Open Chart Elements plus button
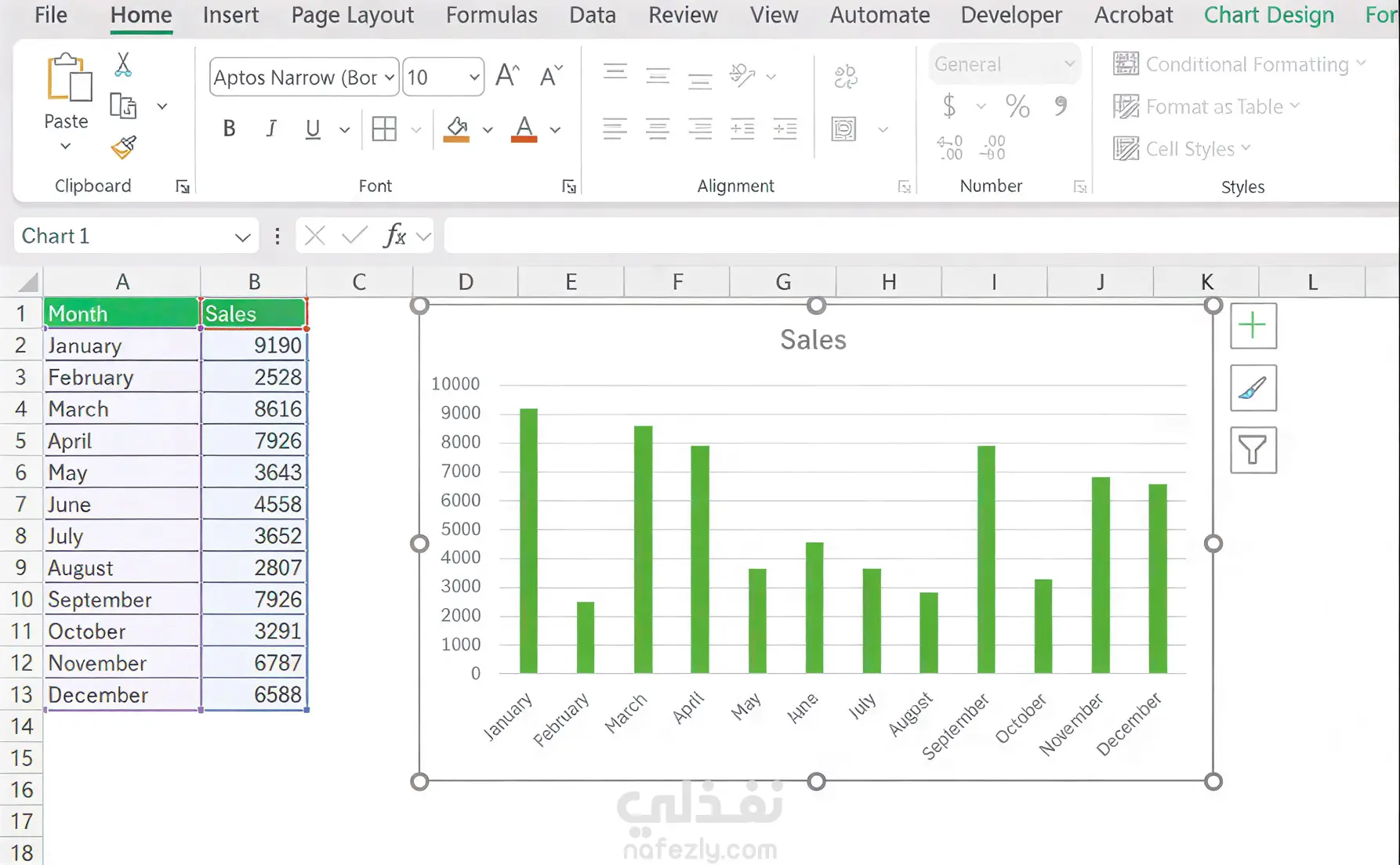This screenshot has height=865, width=1400. pos(1253,325)
